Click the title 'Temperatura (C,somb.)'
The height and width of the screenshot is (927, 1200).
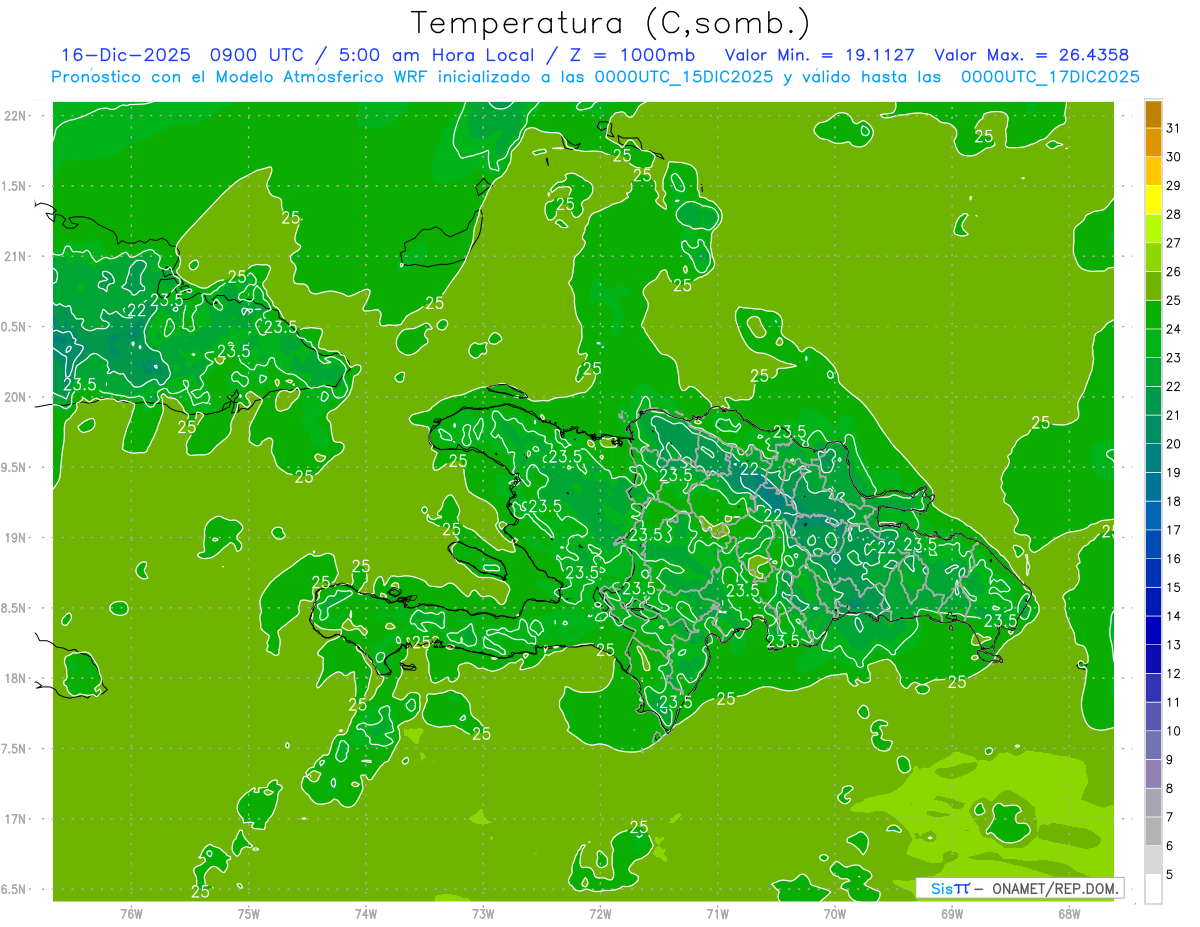611,23
